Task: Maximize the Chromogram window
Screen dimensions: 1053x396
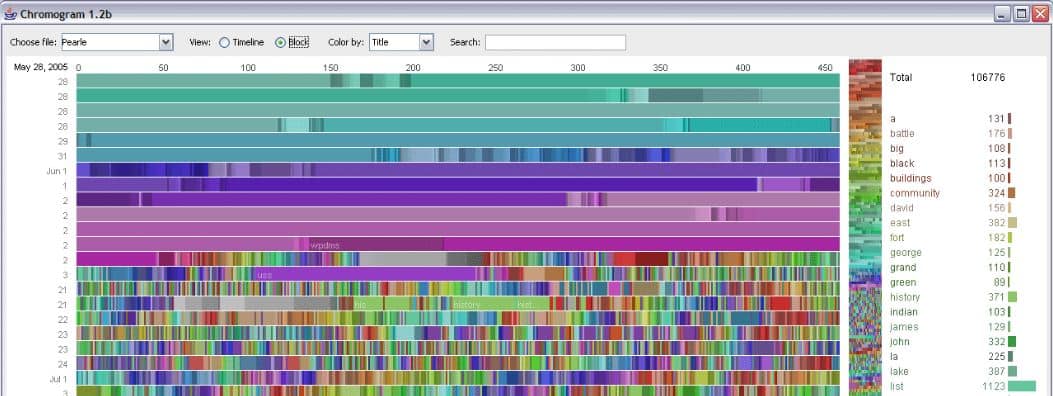Action: [x=1021, y=14]
